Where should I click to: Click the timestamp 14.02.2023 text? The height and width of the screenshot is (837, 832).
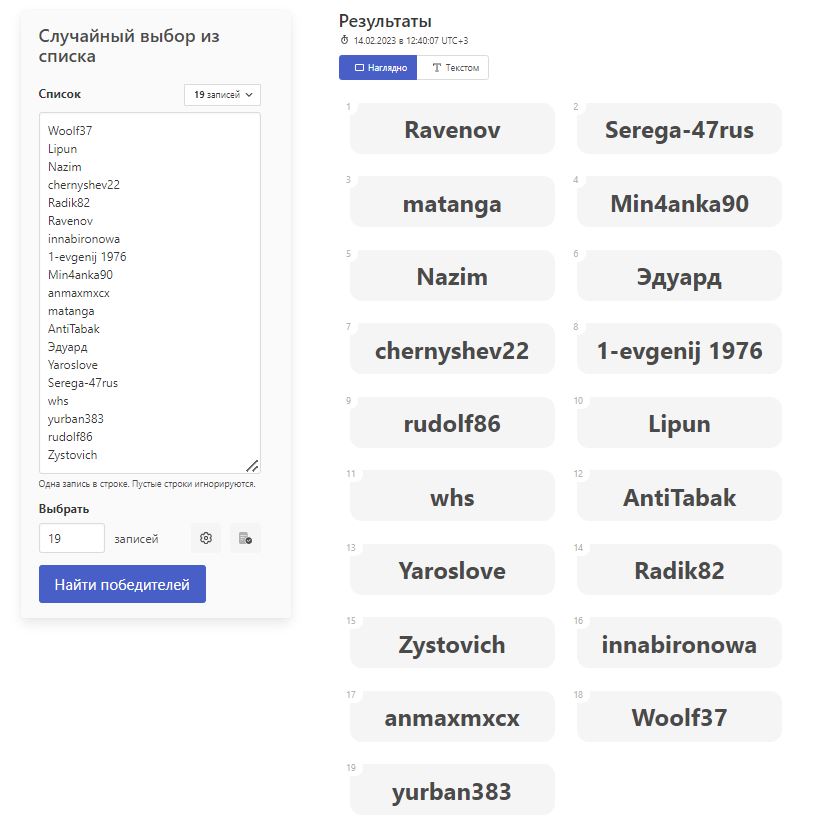(410, 40)
